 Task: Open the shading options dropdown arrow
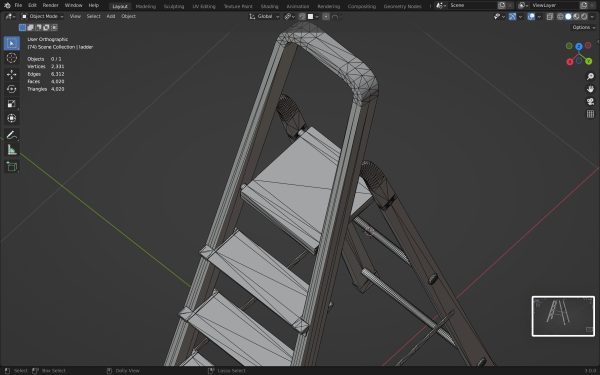coord(592,16)
